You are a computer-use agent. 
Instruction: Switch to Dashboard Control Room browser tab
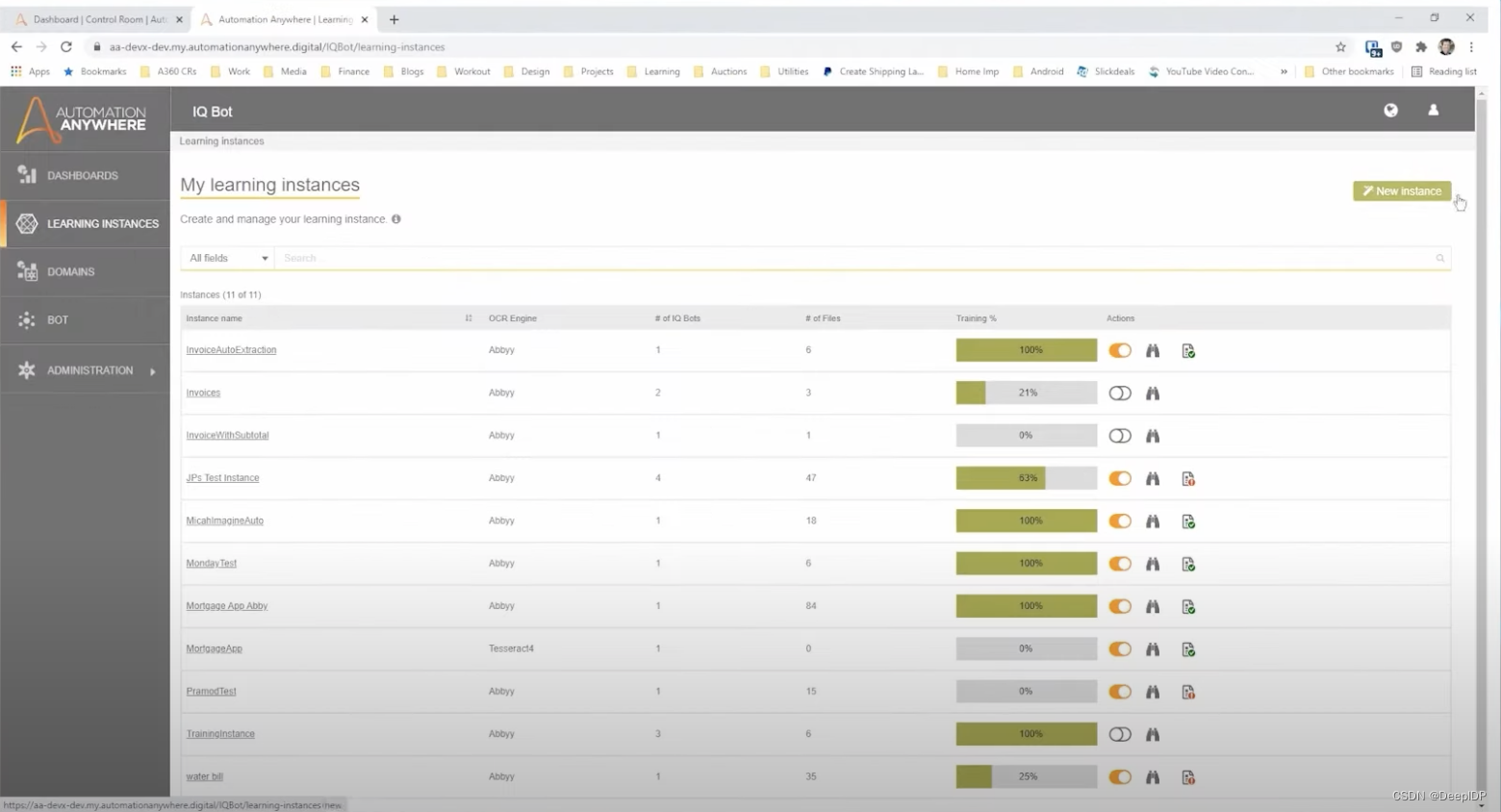coord(99,19)
